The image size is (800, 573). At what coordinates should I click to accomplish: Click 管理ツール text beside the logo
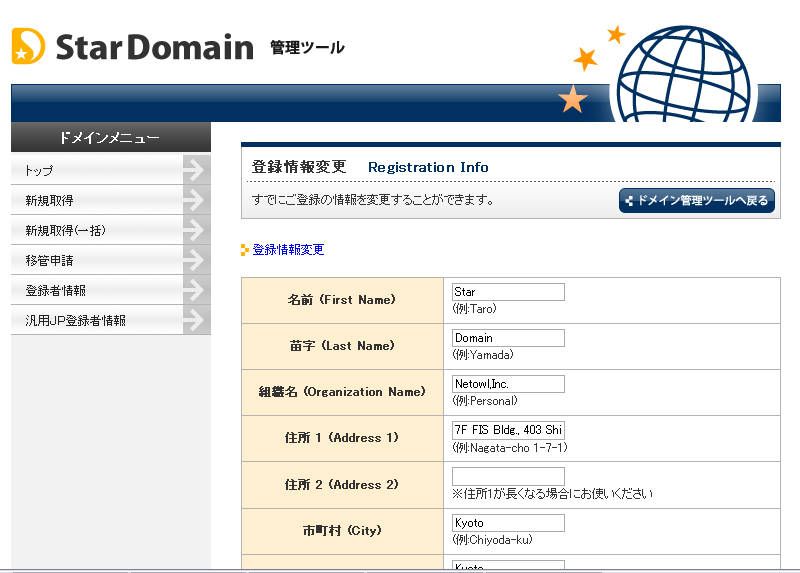[x=307, y=48]
